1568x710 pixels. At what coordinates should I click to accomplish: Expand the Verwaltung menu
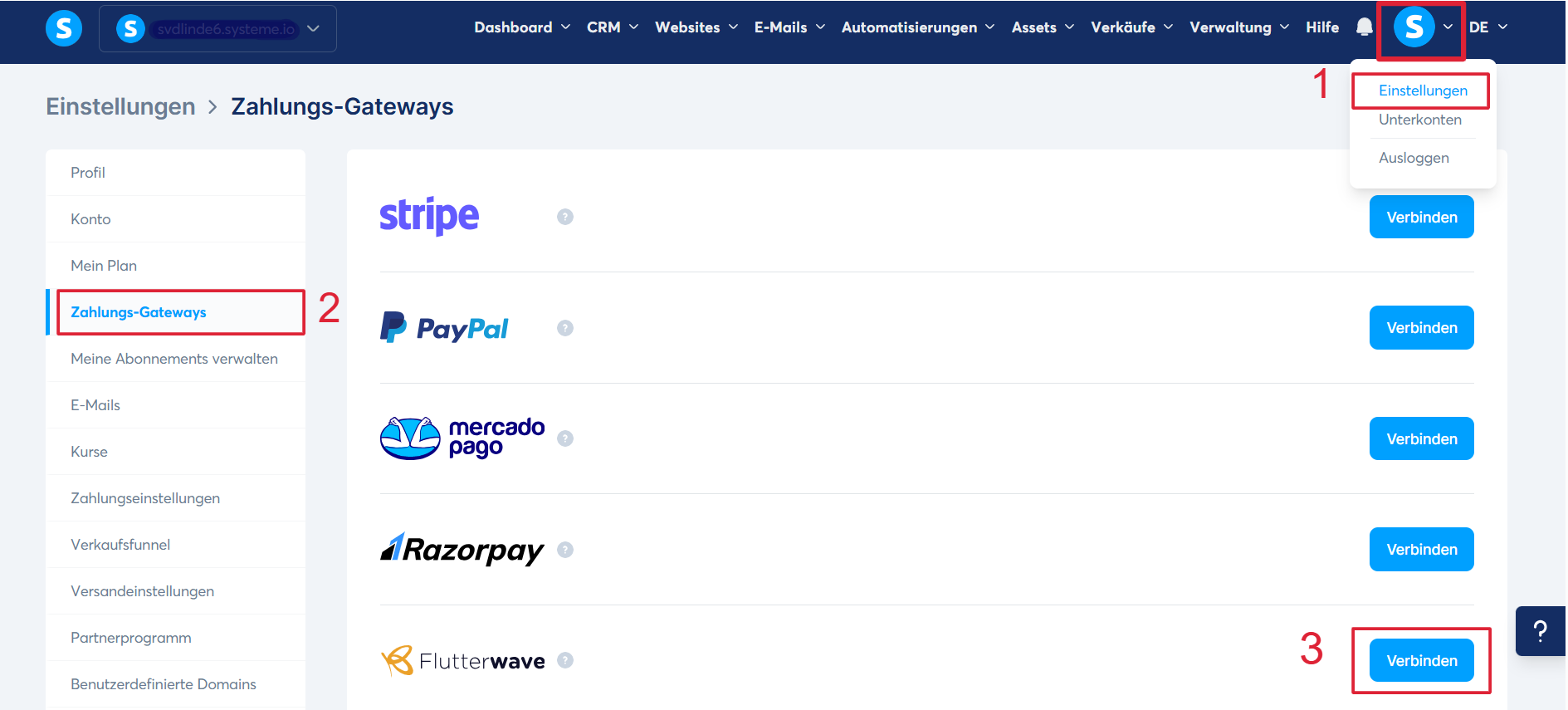coord(1239,27)
